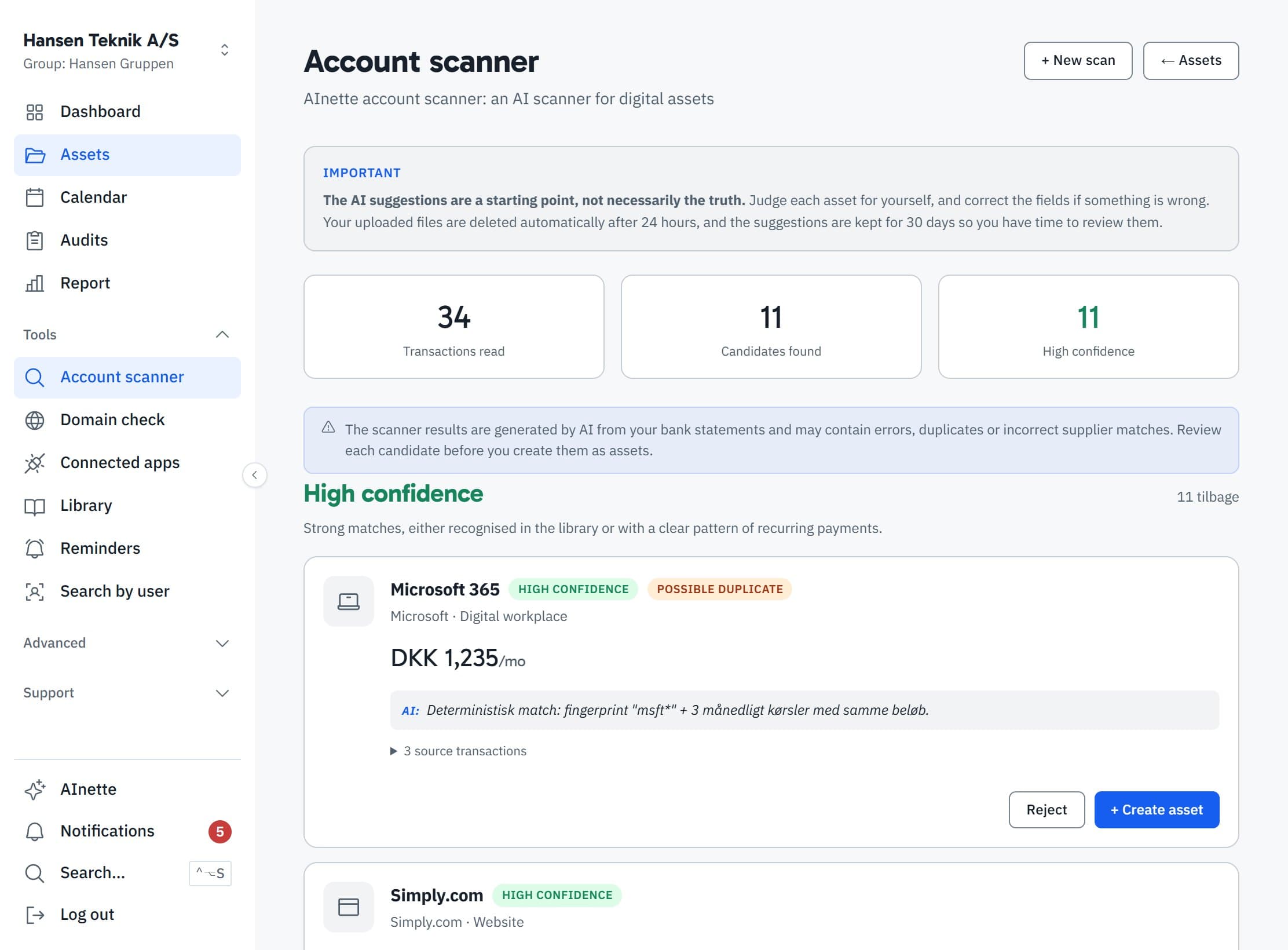Viewport: 1288px width, 950px height.
Task: Click the Dashboard grid icon
Action: [x=35, y=112]
